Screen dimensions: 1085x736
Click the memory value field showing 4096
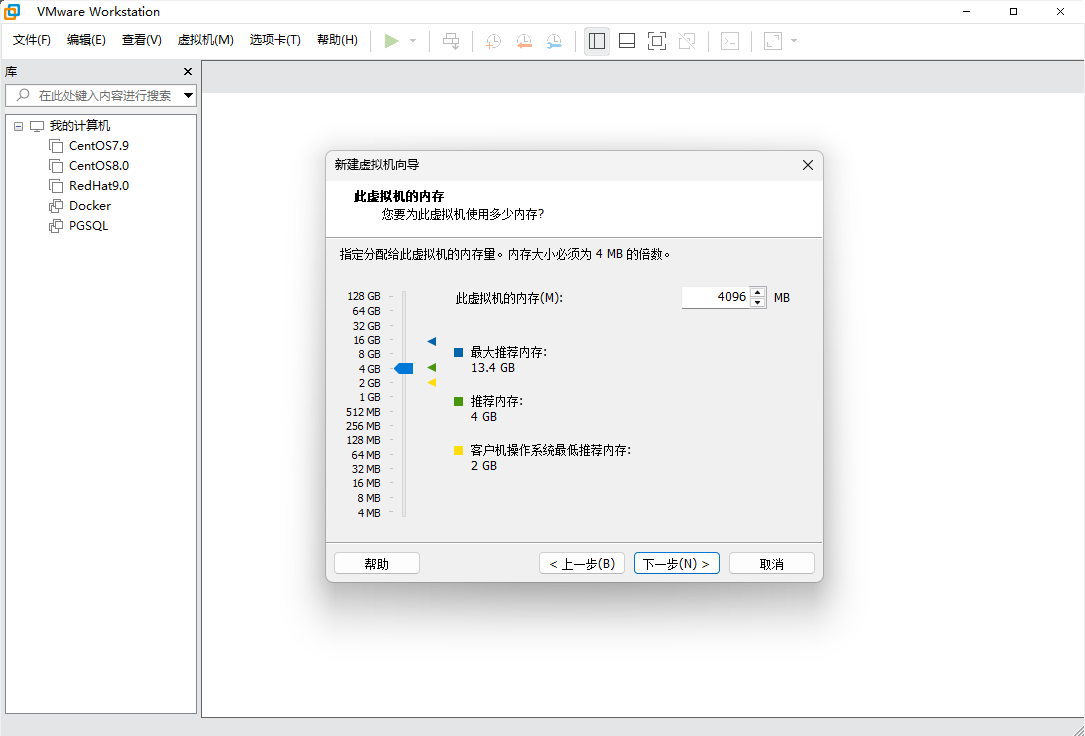715,297
